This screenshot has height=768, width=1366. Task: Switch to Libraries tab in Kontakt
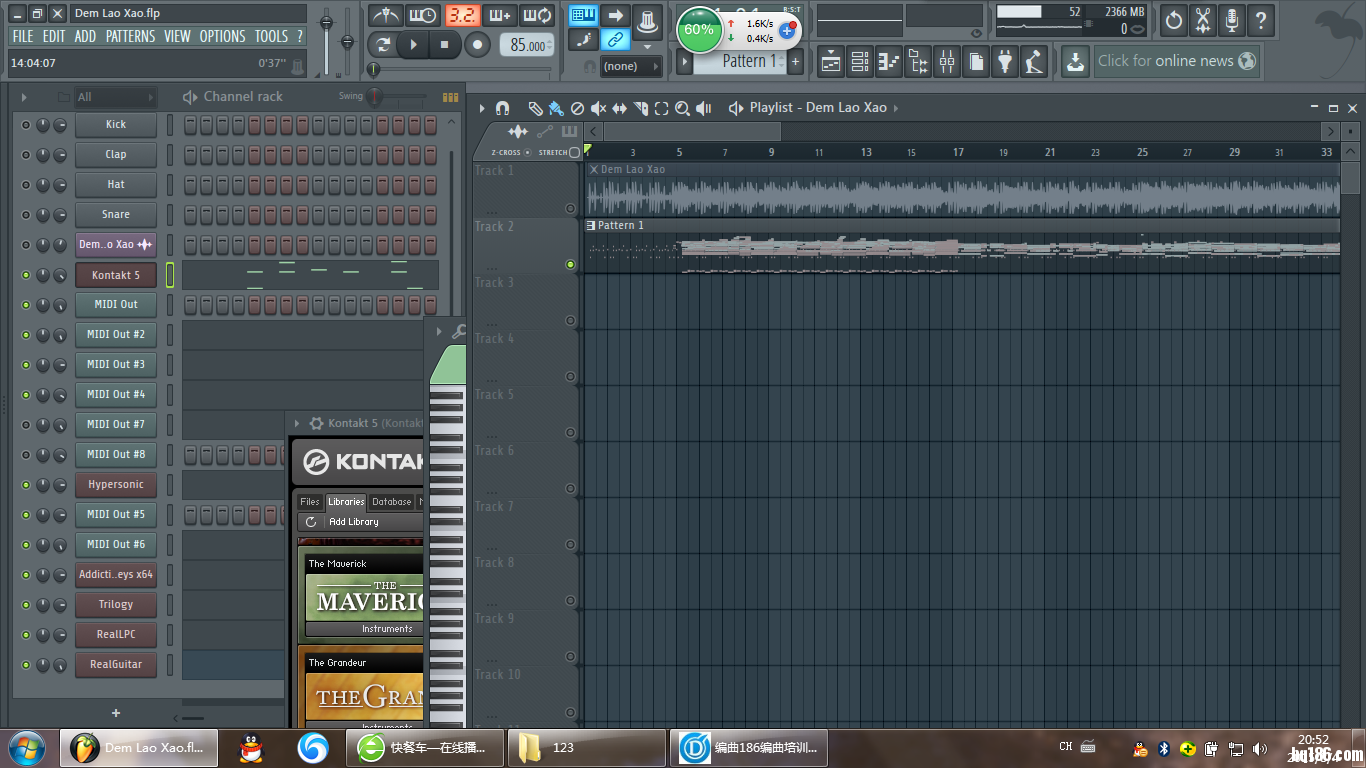346,502
